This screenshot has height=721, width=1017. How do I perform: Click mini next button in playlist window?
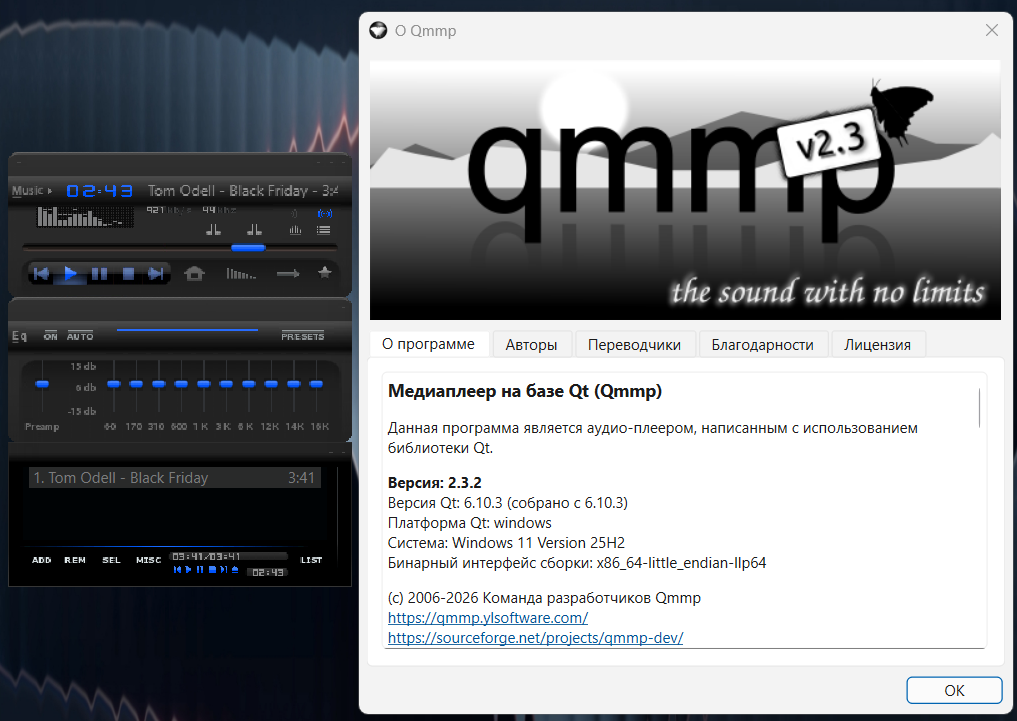click(223, 569)
